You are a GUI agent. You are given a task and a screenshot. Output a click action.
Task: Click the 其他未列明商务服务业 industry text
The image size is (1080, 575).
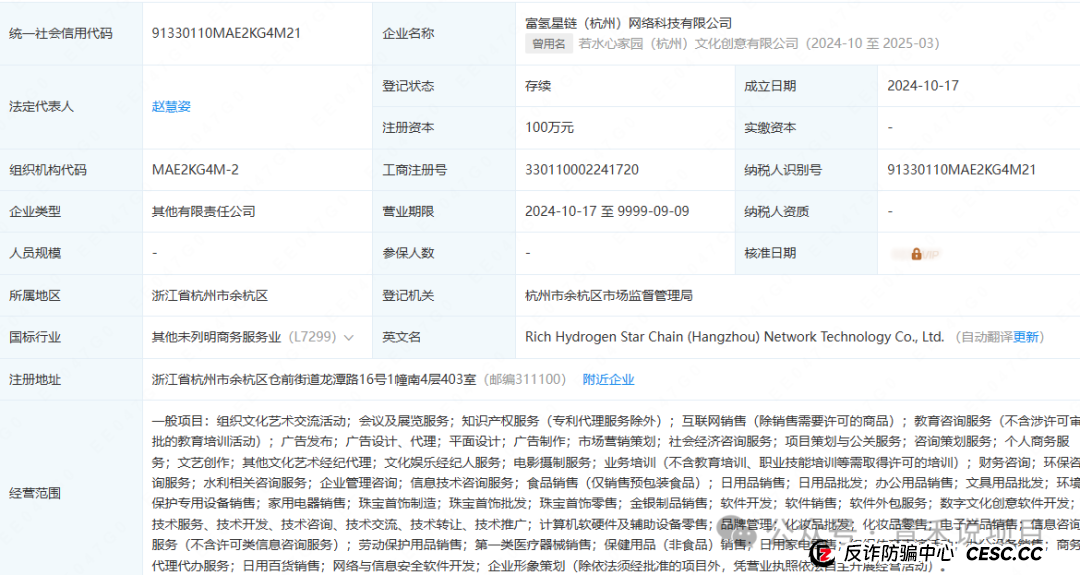pos(216,338)
